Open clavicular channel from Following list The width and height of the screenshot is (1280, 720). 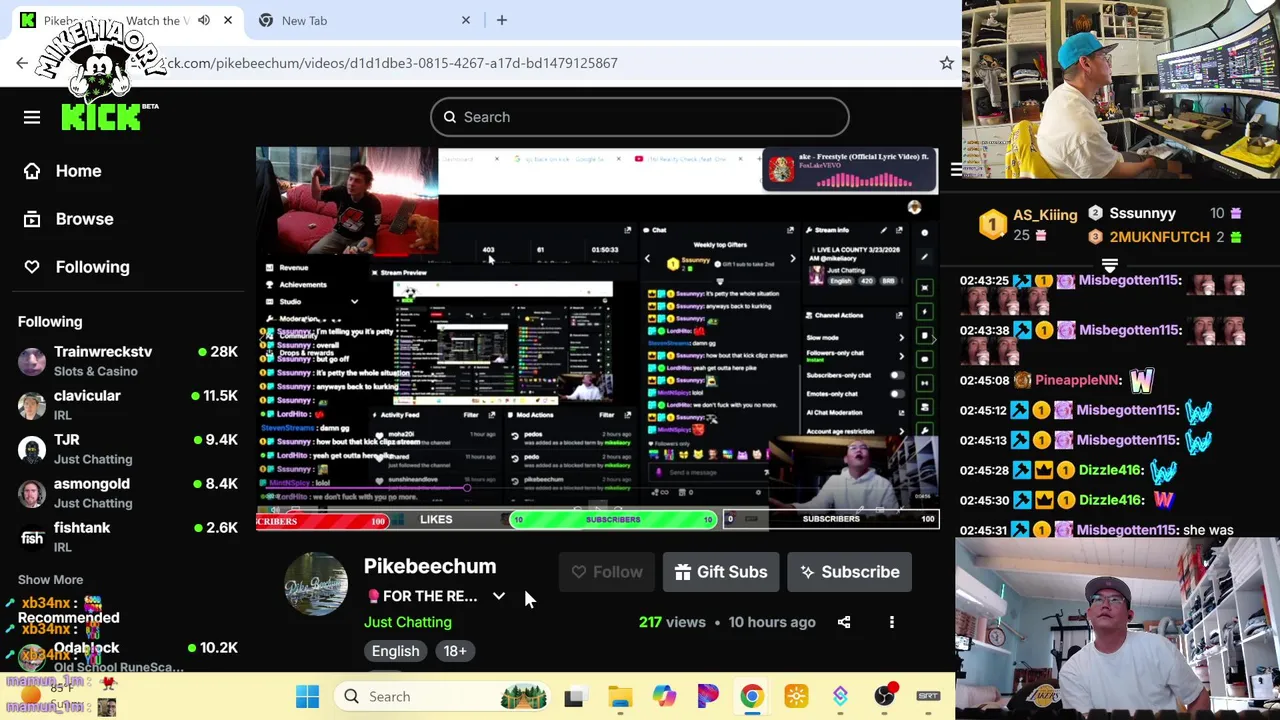128,405
